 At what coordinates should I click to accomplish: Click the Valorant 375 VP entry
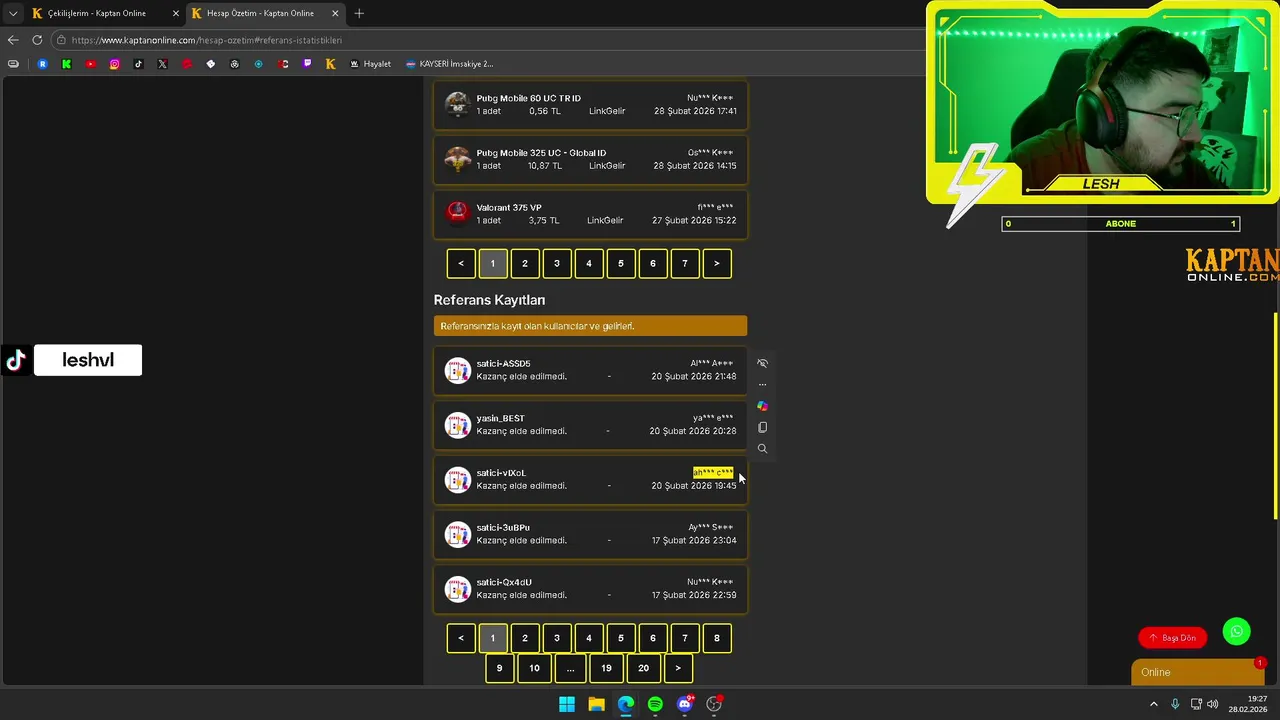tap(590, 214)
